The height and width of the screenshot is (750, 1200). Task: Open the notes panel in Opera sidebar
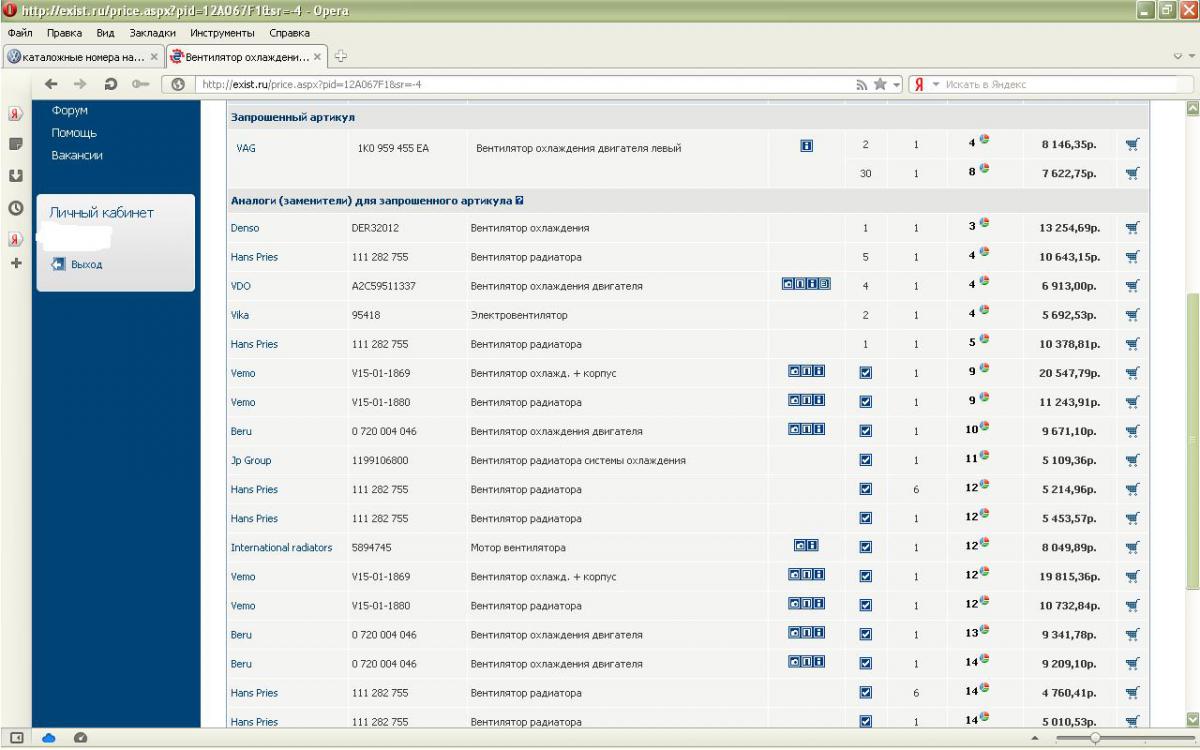point(16,144)
